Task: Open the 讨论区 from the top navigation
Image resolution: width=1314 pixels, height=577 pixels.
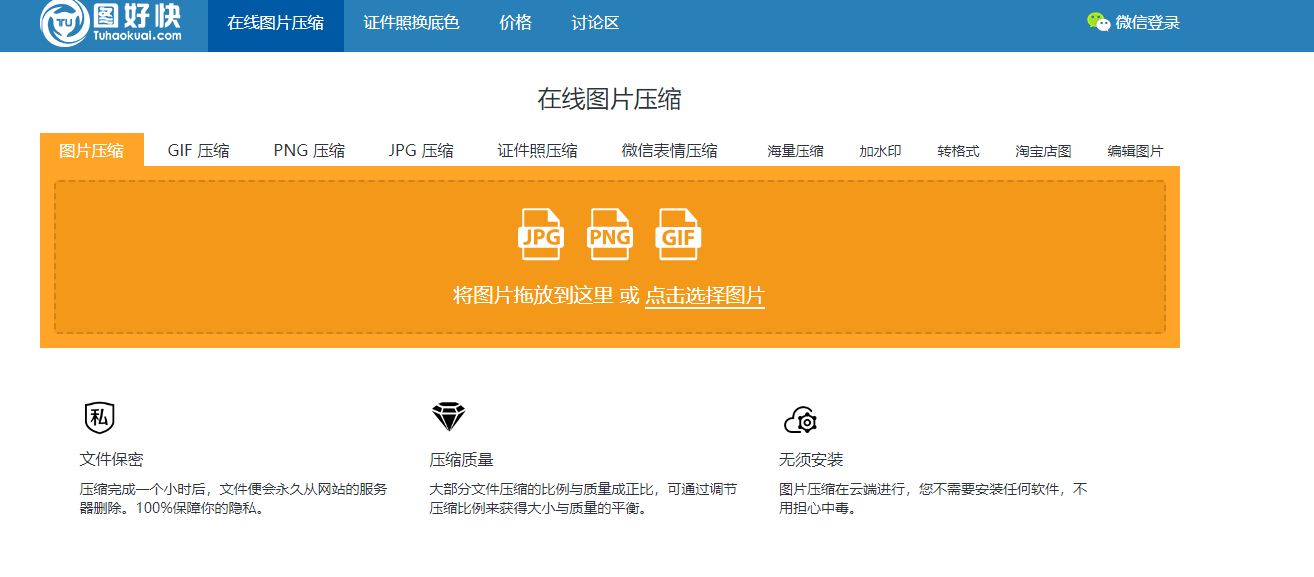Action: (593, 23)
